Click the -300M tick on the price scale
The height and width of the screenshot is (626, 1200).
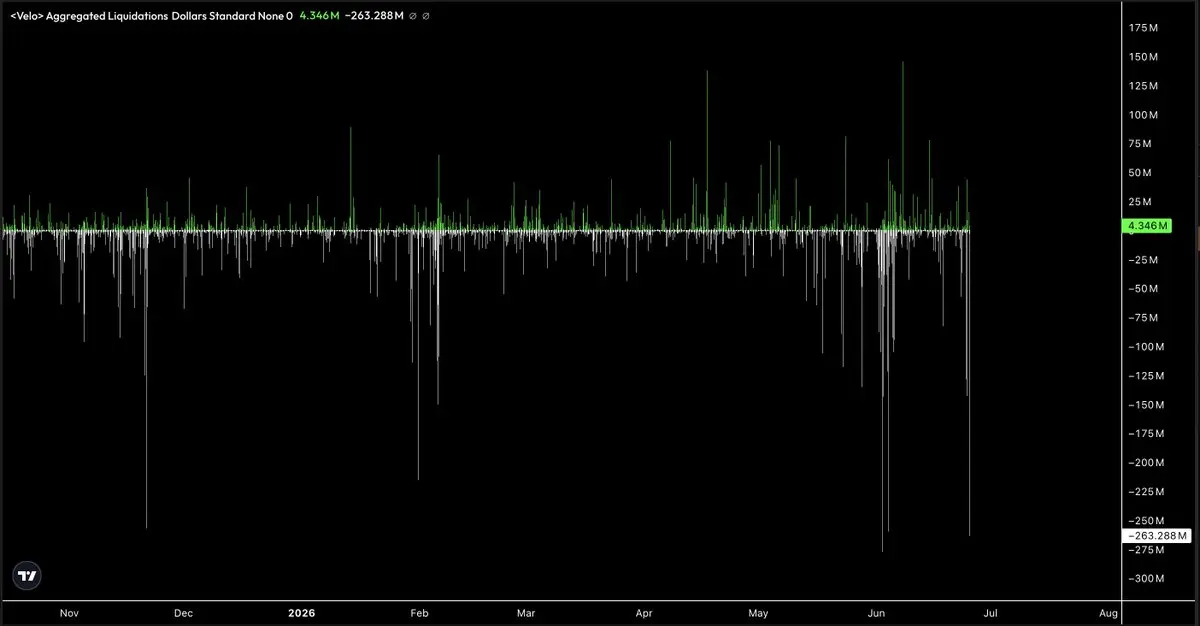[1144, 579]
